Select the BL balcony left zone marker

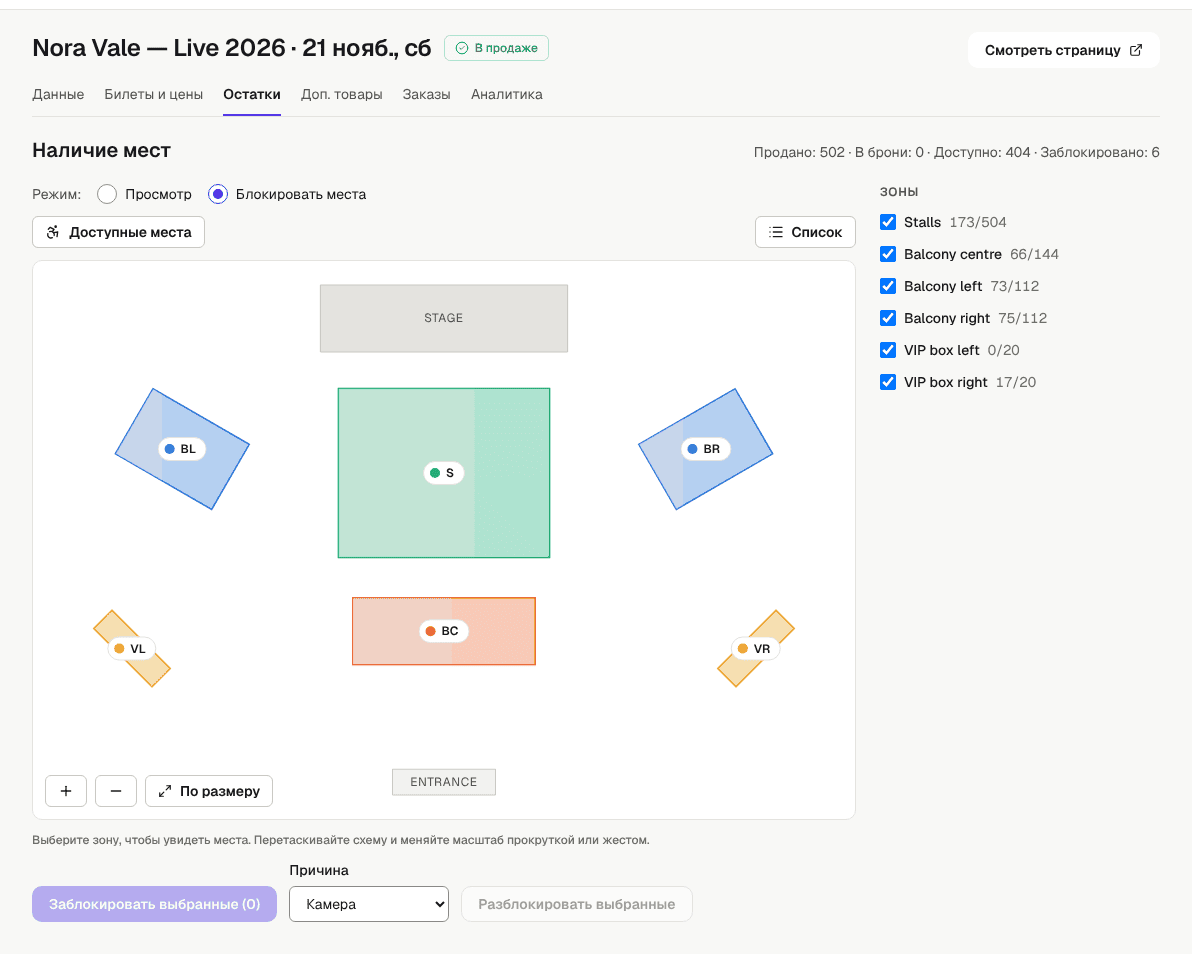coord(181,449)
